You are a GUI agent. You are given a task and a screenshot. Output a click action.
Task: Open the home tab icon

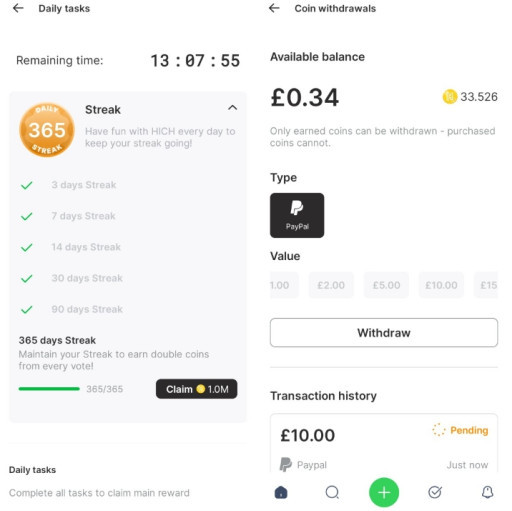[x=281, y=492]
